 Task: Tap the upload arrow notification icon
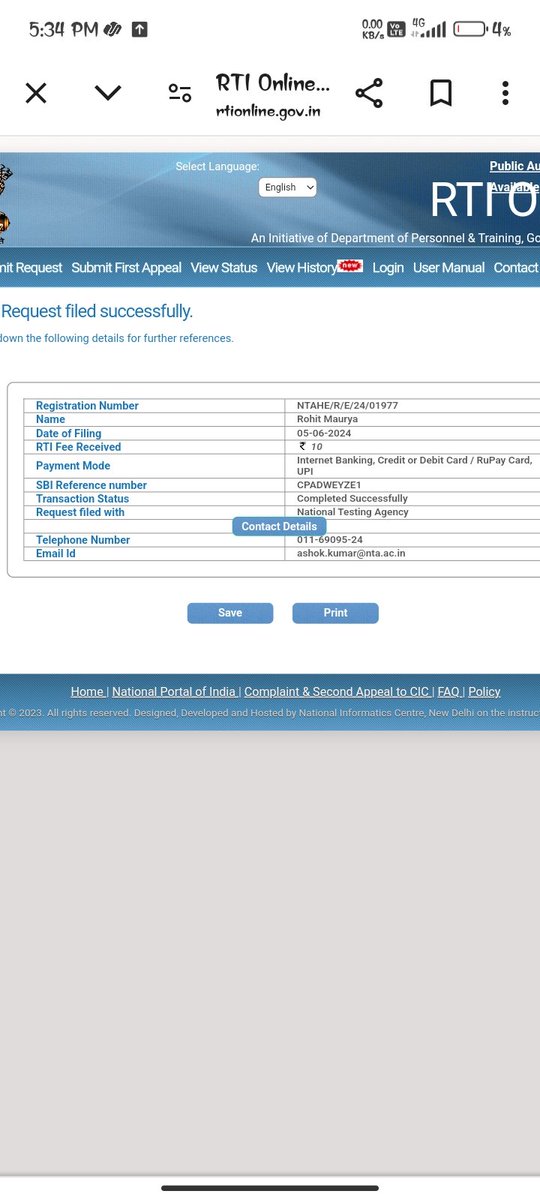139,30
